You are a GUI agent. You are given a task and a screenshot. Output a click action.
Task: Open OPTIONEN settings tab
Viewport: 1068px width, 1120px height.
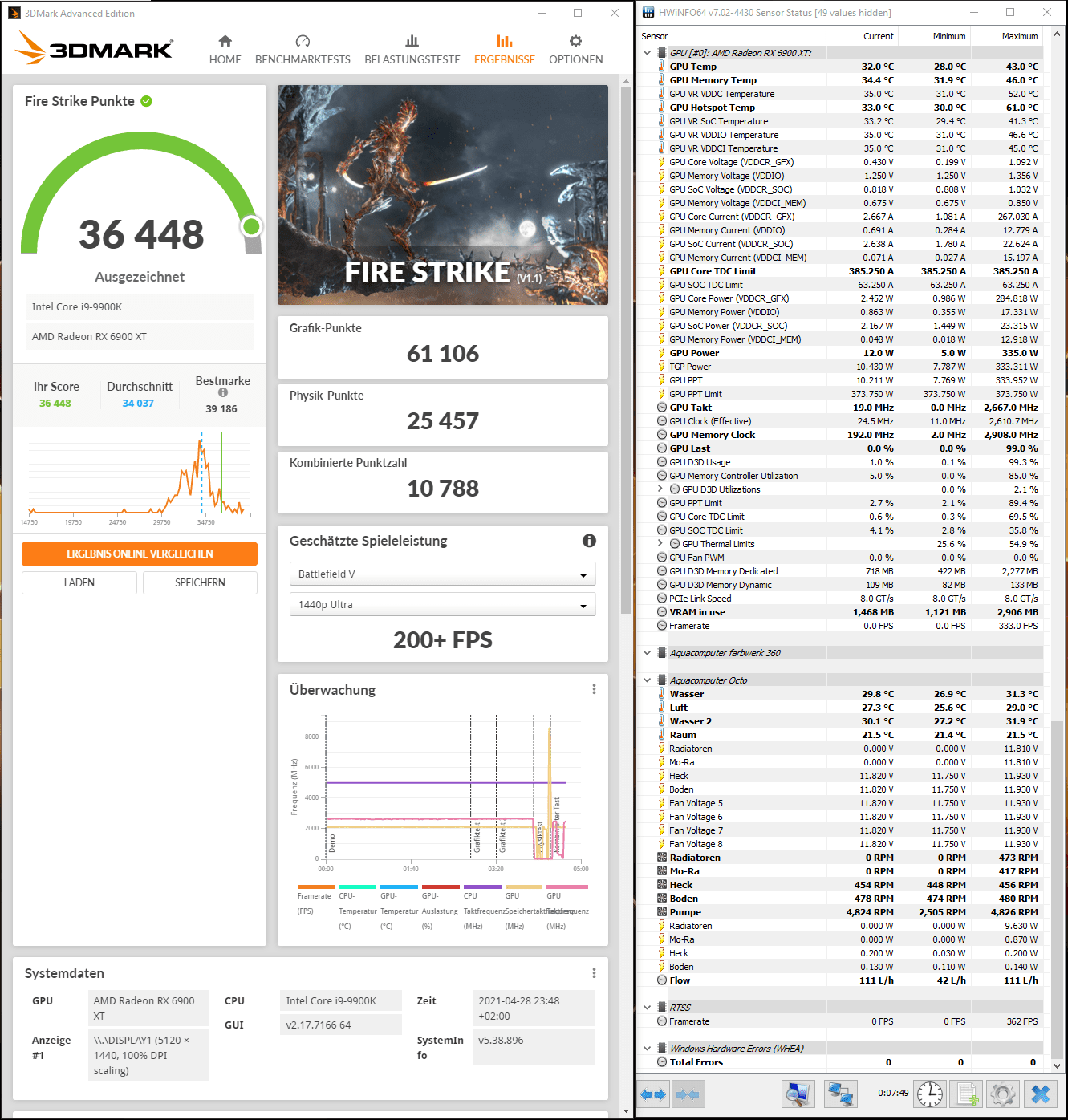(x=575, y=50)
